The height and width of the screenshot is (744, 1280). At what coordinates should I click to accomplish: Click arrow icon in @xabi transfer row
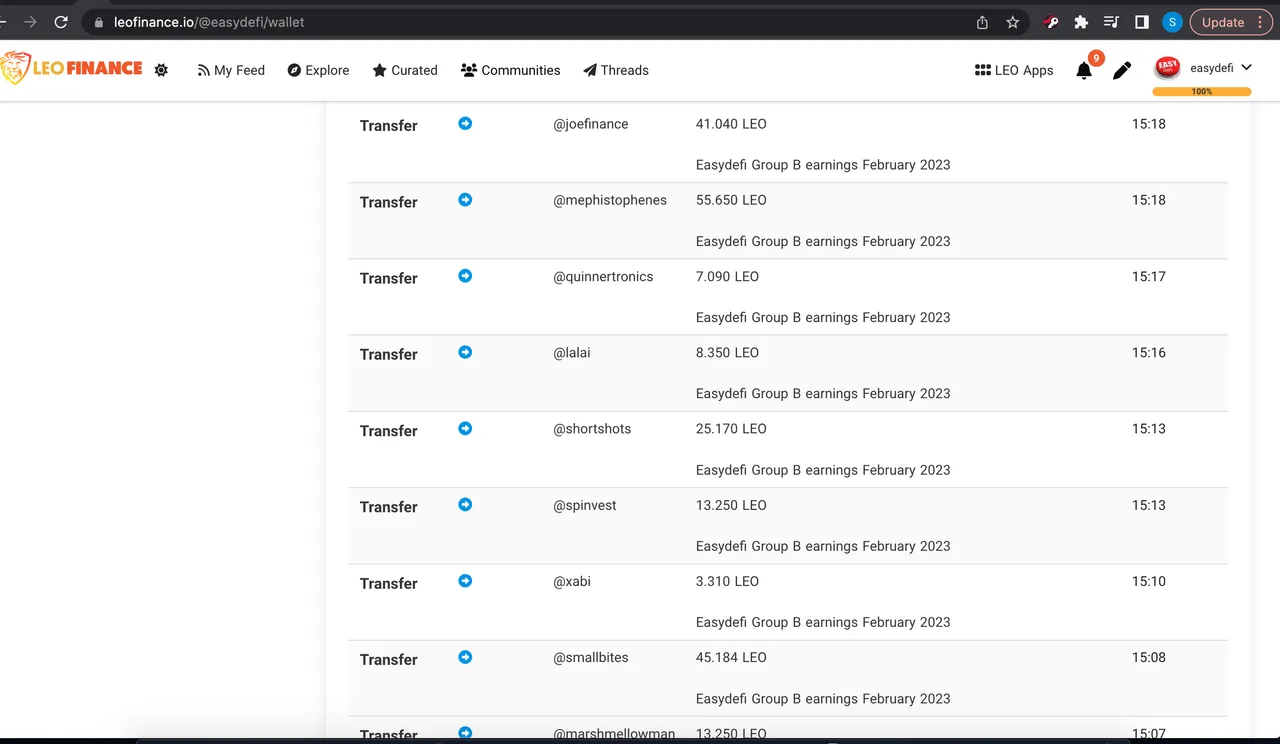click(x=465, y=580)
